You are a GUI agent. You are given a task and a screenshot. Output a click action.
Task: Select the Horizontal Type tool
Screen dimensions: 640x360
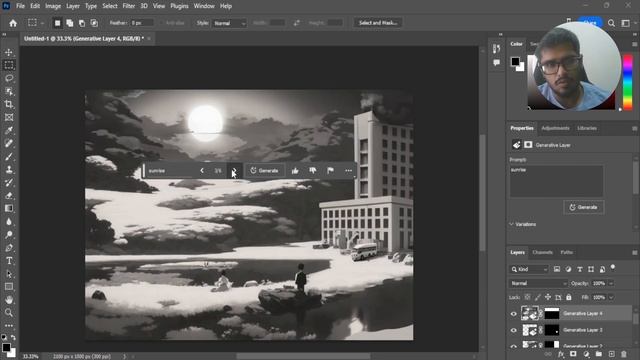[x=9, y=261]
